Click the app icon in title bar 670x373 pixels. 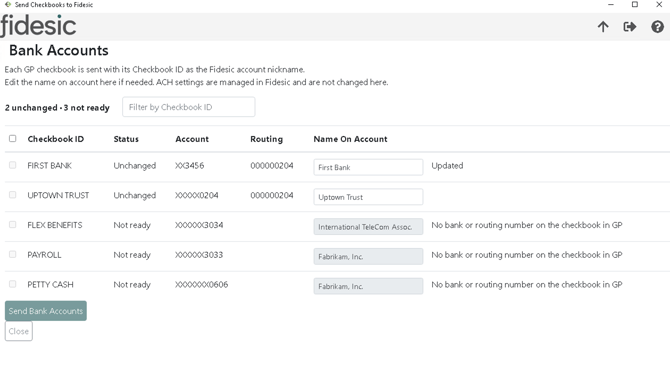pos(8,5)
